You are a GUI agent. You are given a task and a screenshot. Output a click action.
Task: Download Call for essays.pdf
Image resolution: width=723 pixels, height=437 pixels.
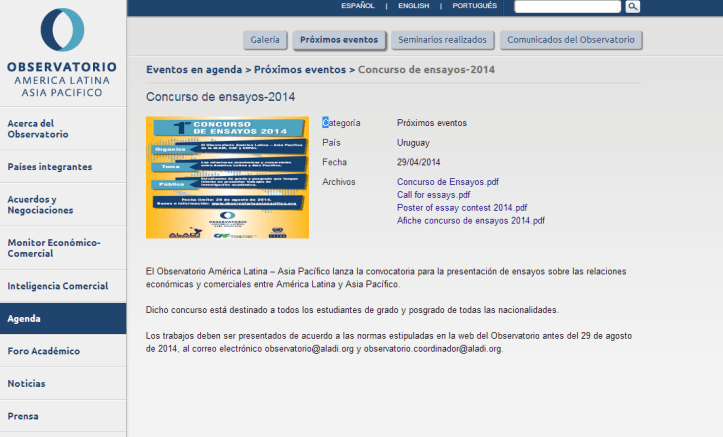433,195
